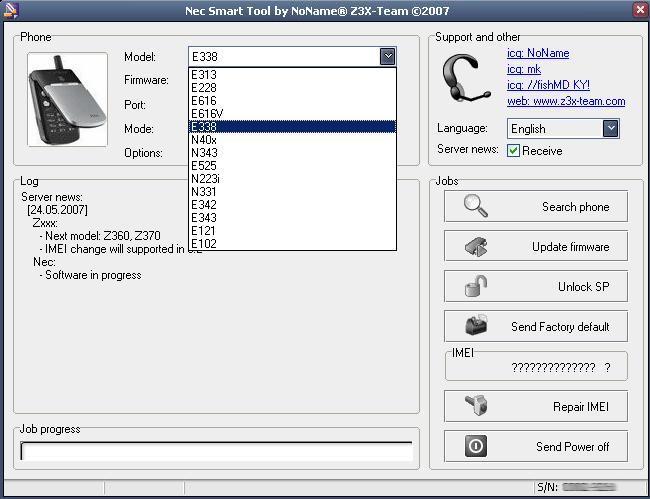Select model N343 from the list
The width and height of the screenshot is (650, 499).
pyautogui.click(x=292, y=153)
